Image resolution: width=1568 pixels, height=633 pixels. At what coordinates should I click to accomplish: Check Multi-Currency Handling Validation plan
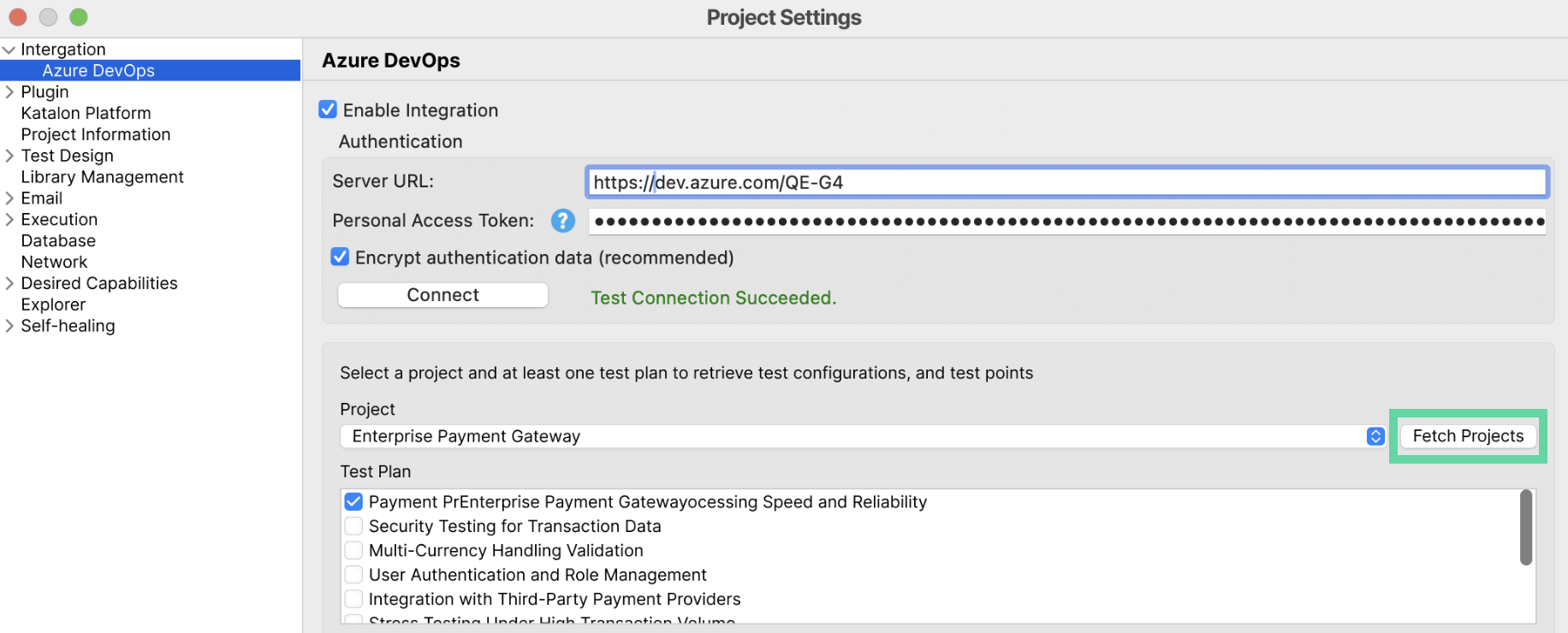[x=353, y=550]
